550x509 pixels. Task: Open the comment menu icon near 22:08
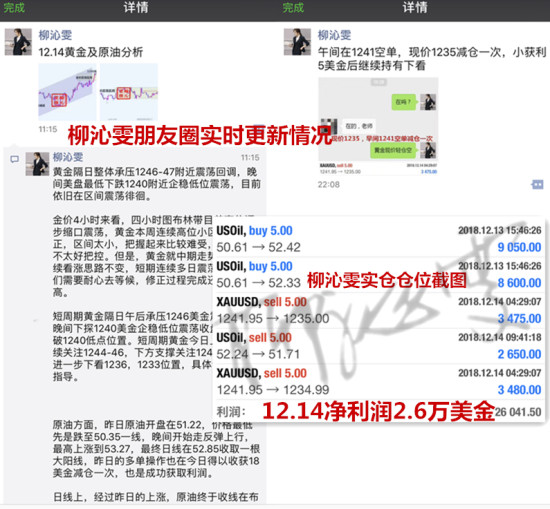537,184
